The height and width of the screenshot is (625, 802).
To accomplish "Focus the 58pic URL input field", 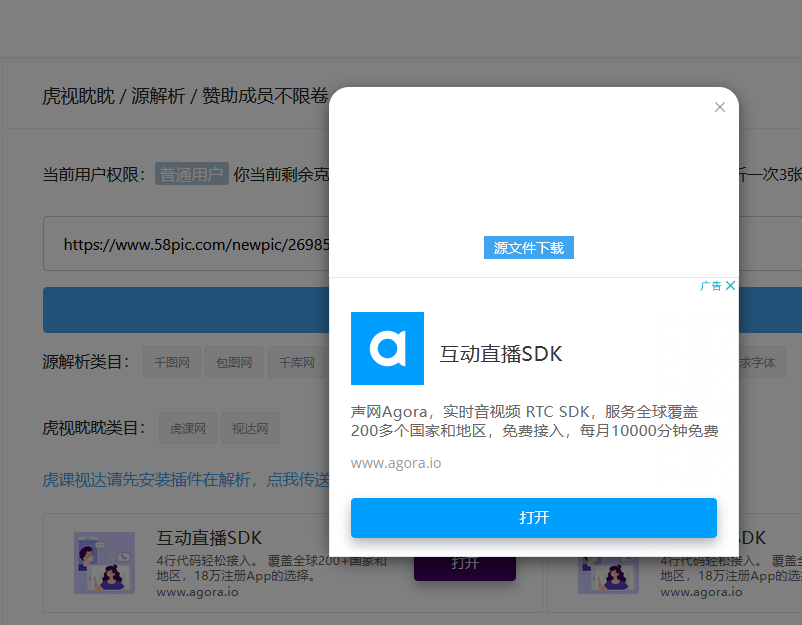I will 187,244.
